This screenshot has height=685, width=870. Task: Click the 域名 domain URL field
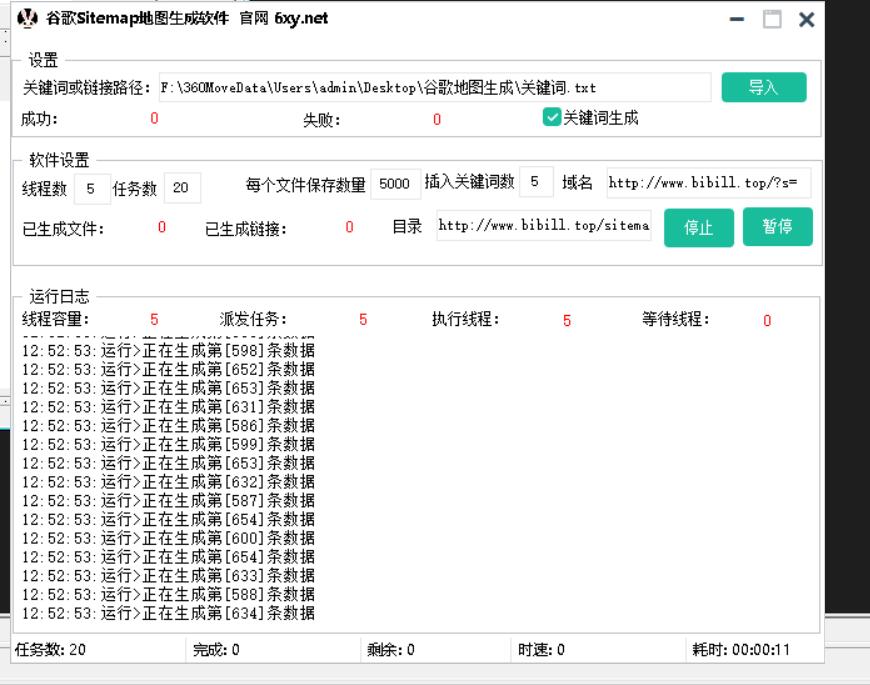click(709, 182)
